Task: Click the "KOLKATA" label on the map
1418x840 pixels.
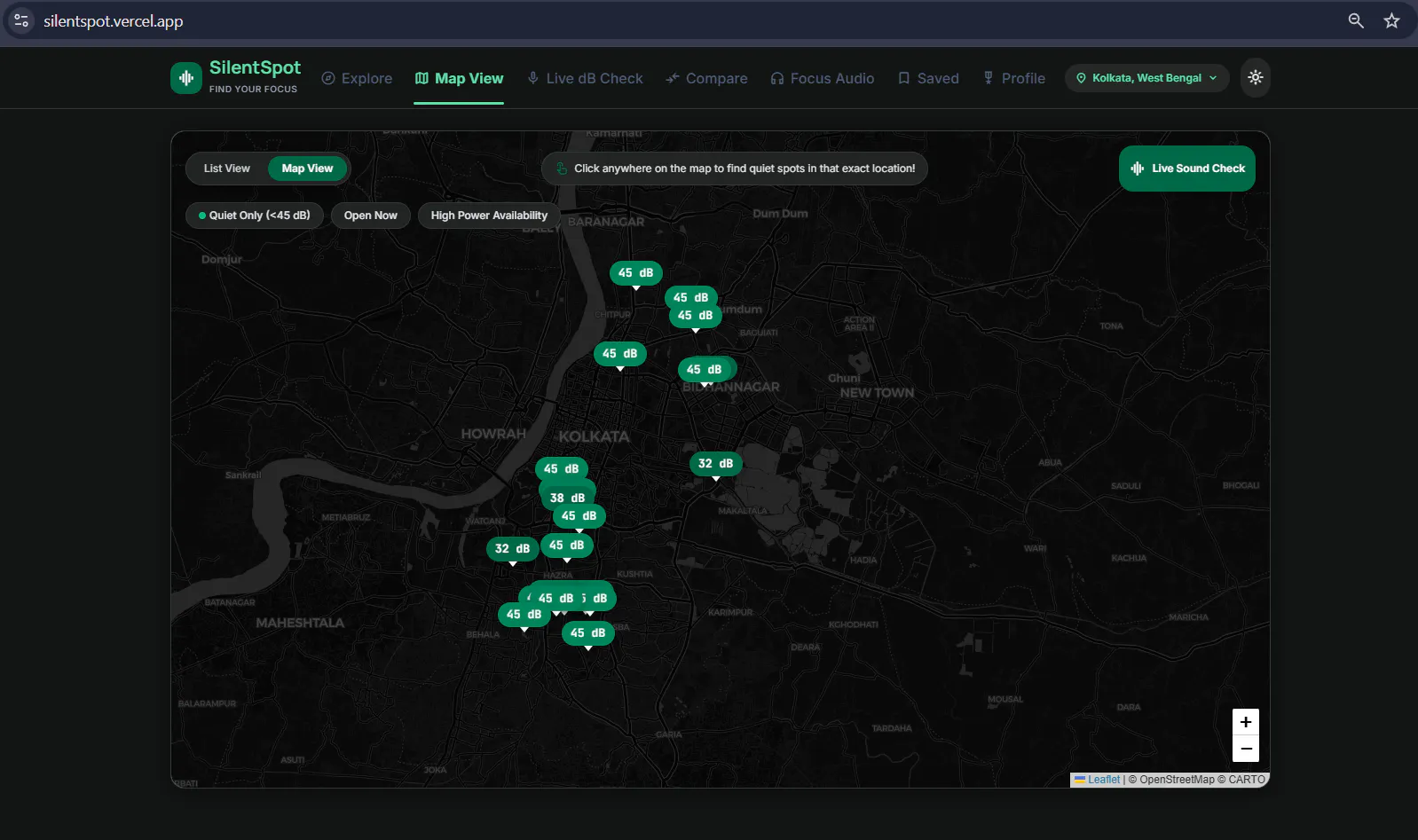Action: coord(594,436)
